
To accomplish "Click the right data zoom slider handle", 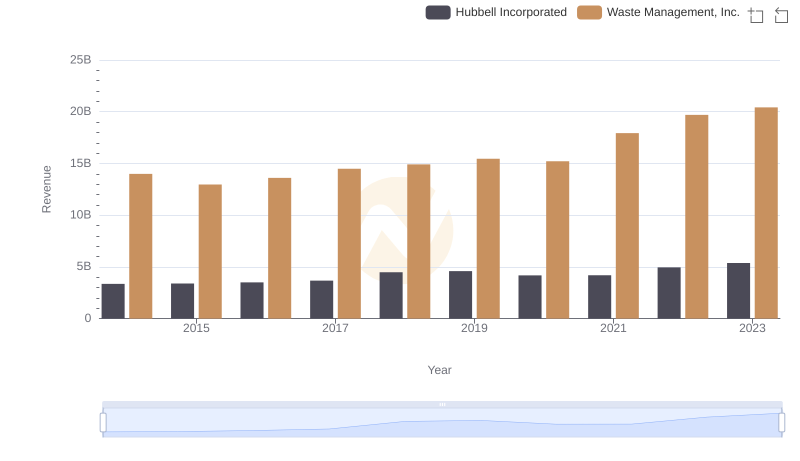I will click(781, 423).
